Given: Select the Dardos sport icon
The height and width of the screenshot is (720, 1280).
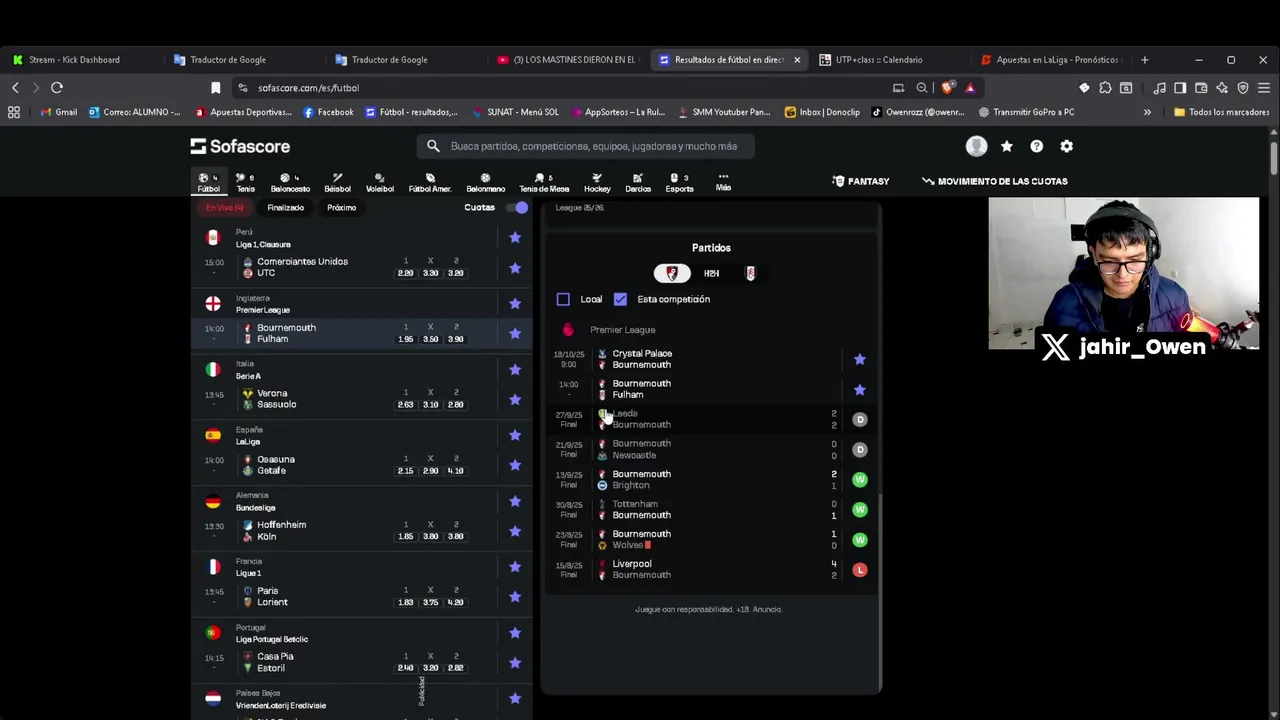Looking at the screenshot, I should point(638,182).
